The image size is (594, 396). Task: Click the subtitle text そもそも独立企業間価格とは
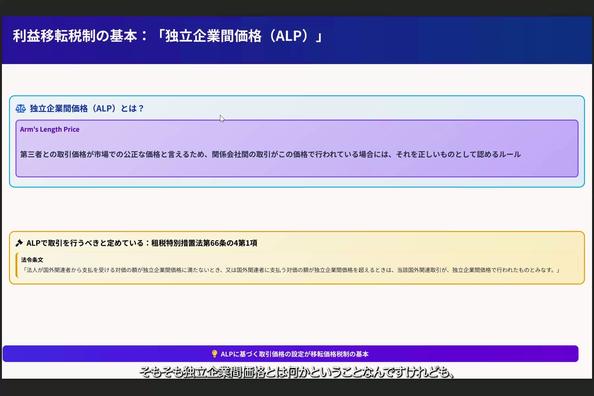(x=297, y=373)
